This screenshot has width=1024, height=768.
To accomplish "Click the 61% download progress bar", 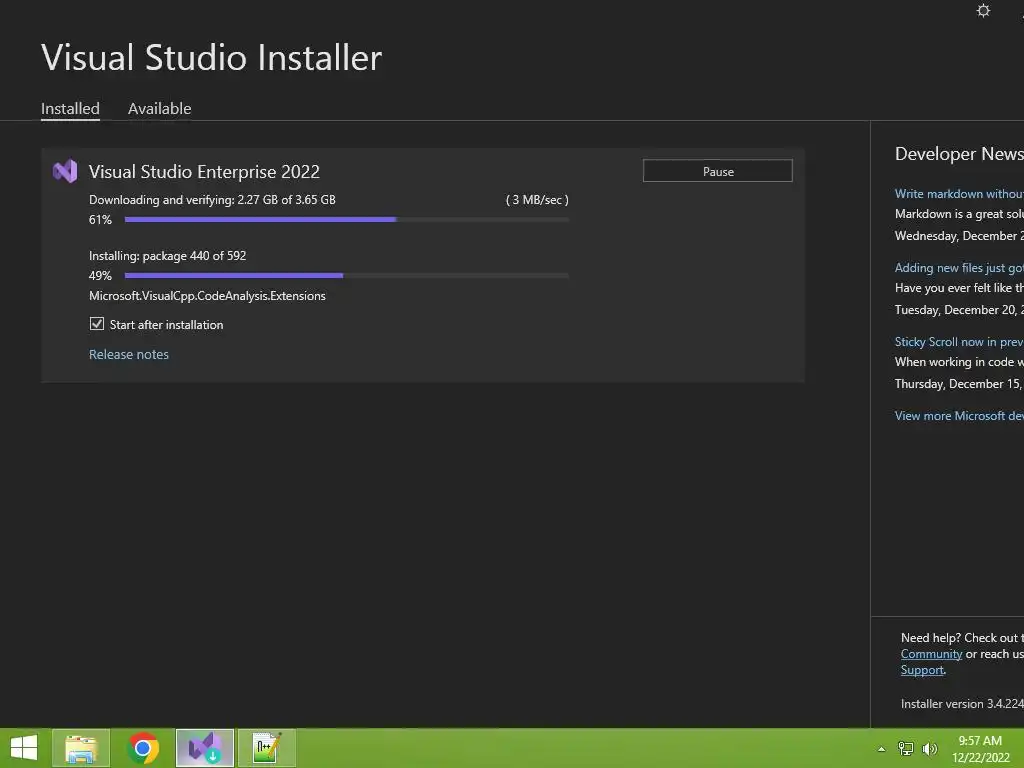I will [x=347, y=219].
